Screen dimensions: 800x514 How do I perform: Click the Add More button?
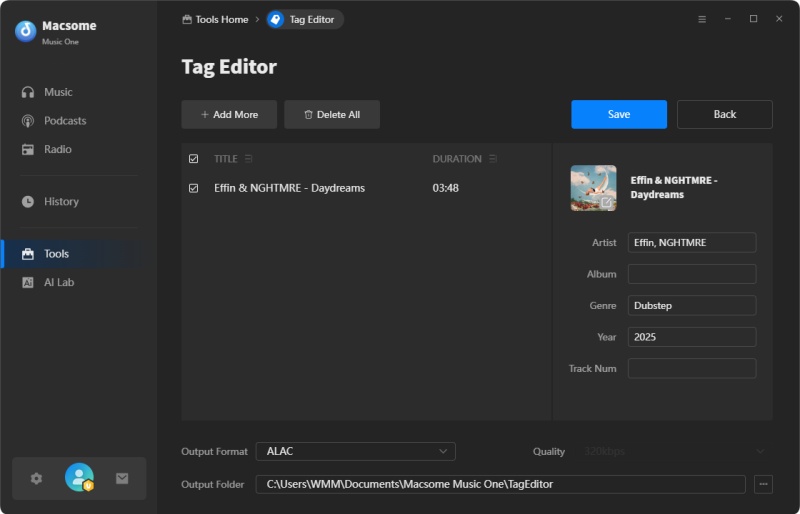229,114
